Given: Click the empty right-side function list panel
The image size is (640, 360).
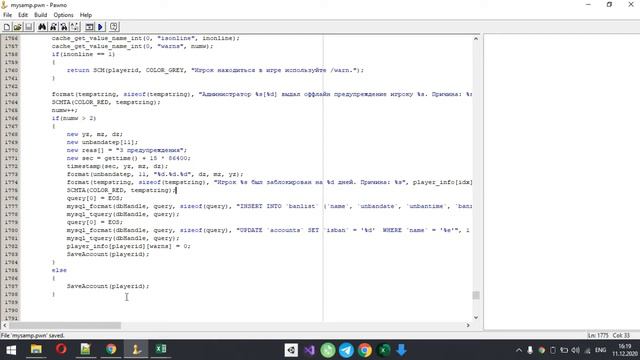Looking at the screenshot, I should coord(562,182).
